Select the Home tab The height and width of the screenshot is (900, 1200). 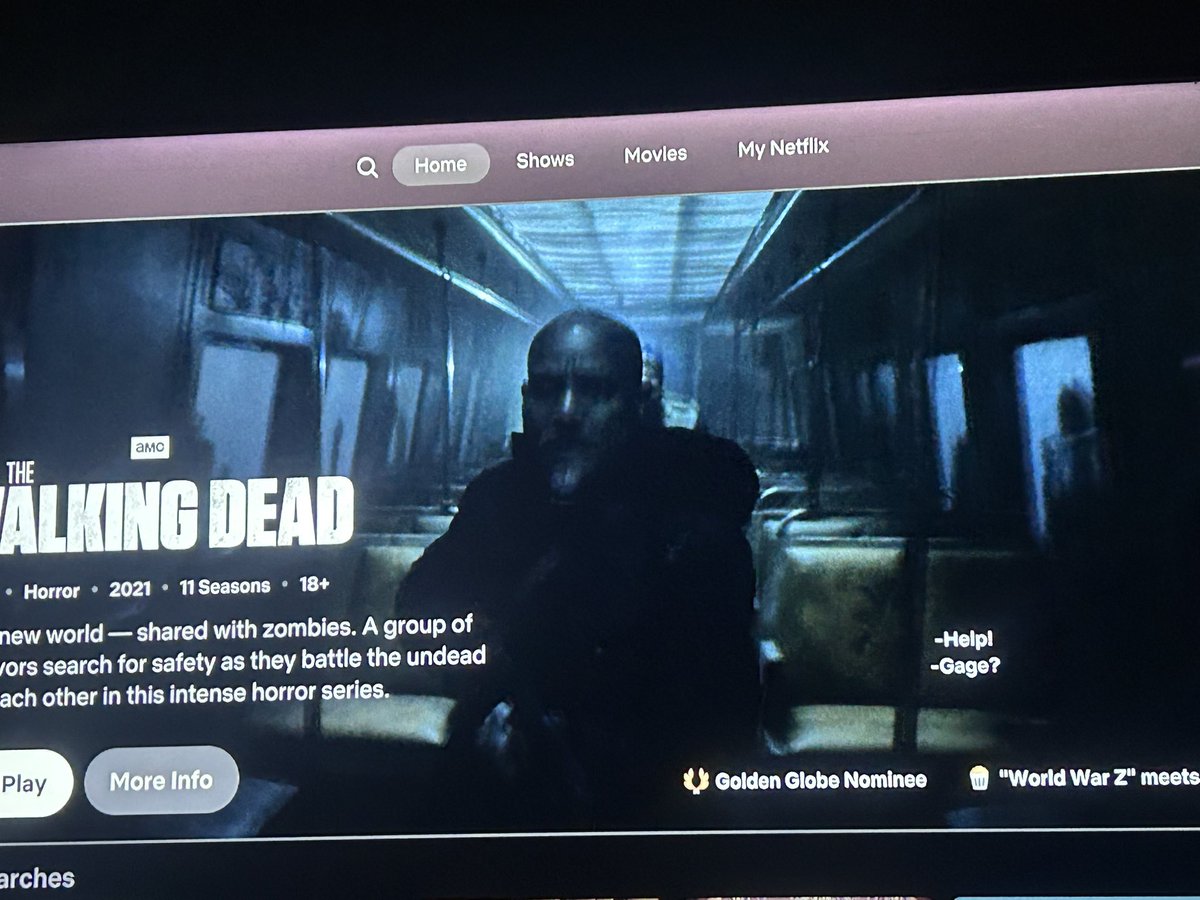pos(441,165)
